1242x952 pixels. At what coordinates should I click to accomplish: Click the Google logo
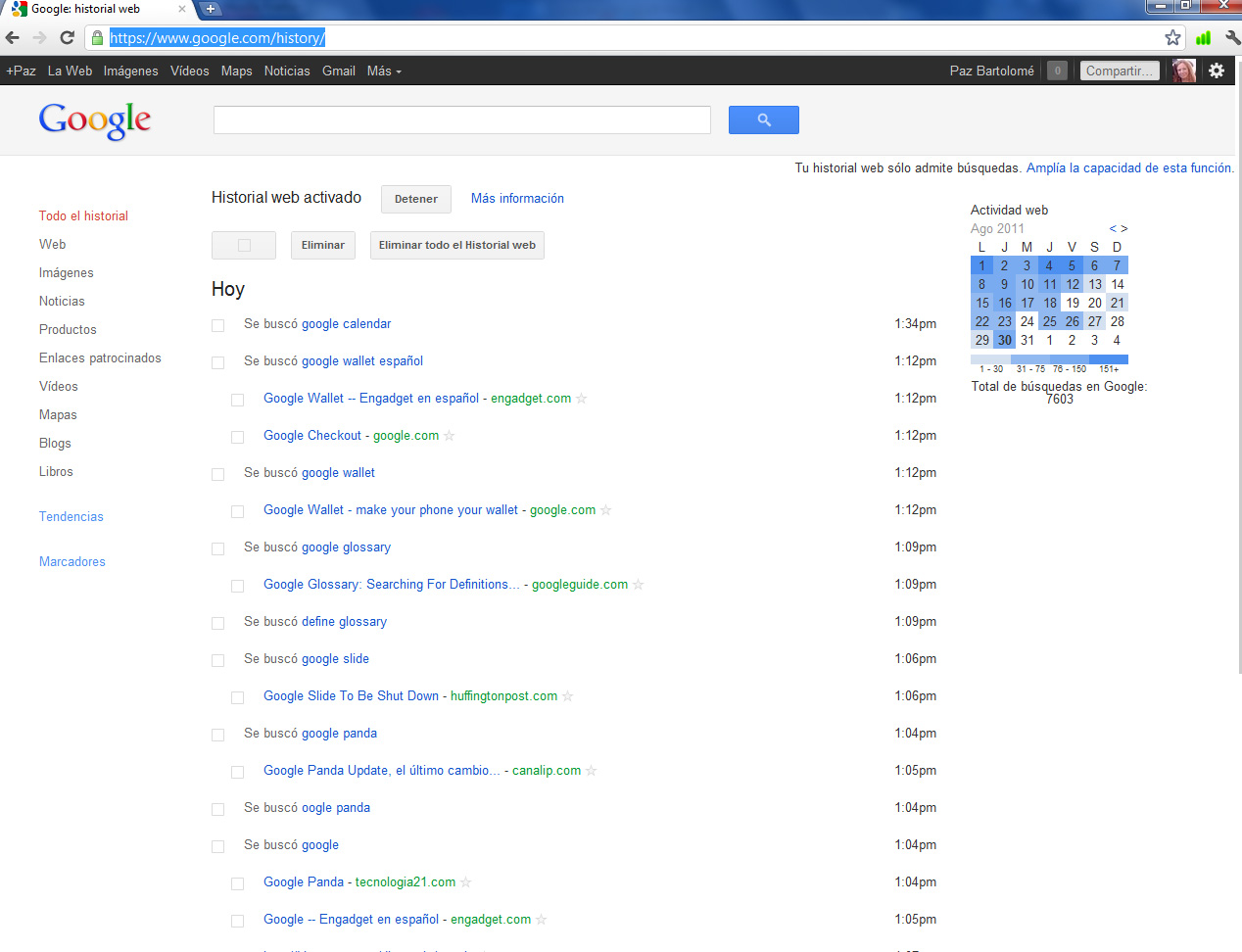coord(95,120)
